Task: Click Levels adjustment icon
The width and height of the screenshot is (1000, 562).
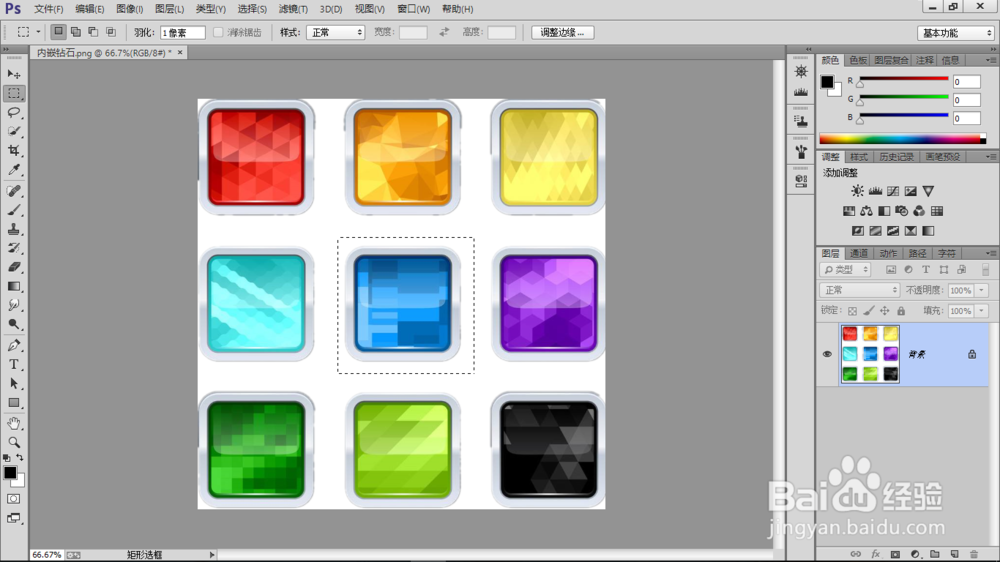Action: click(875, 191)
